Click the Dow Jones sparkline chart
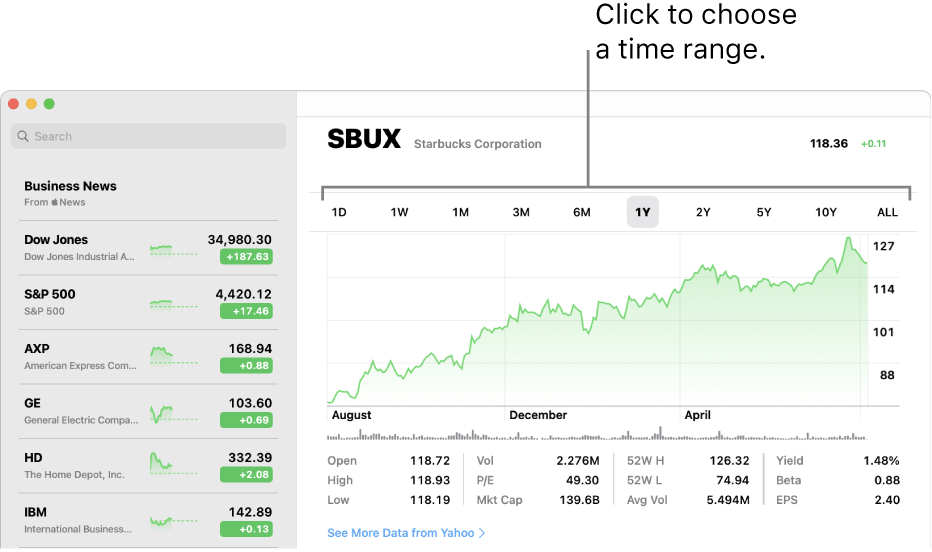 (173, 249)
